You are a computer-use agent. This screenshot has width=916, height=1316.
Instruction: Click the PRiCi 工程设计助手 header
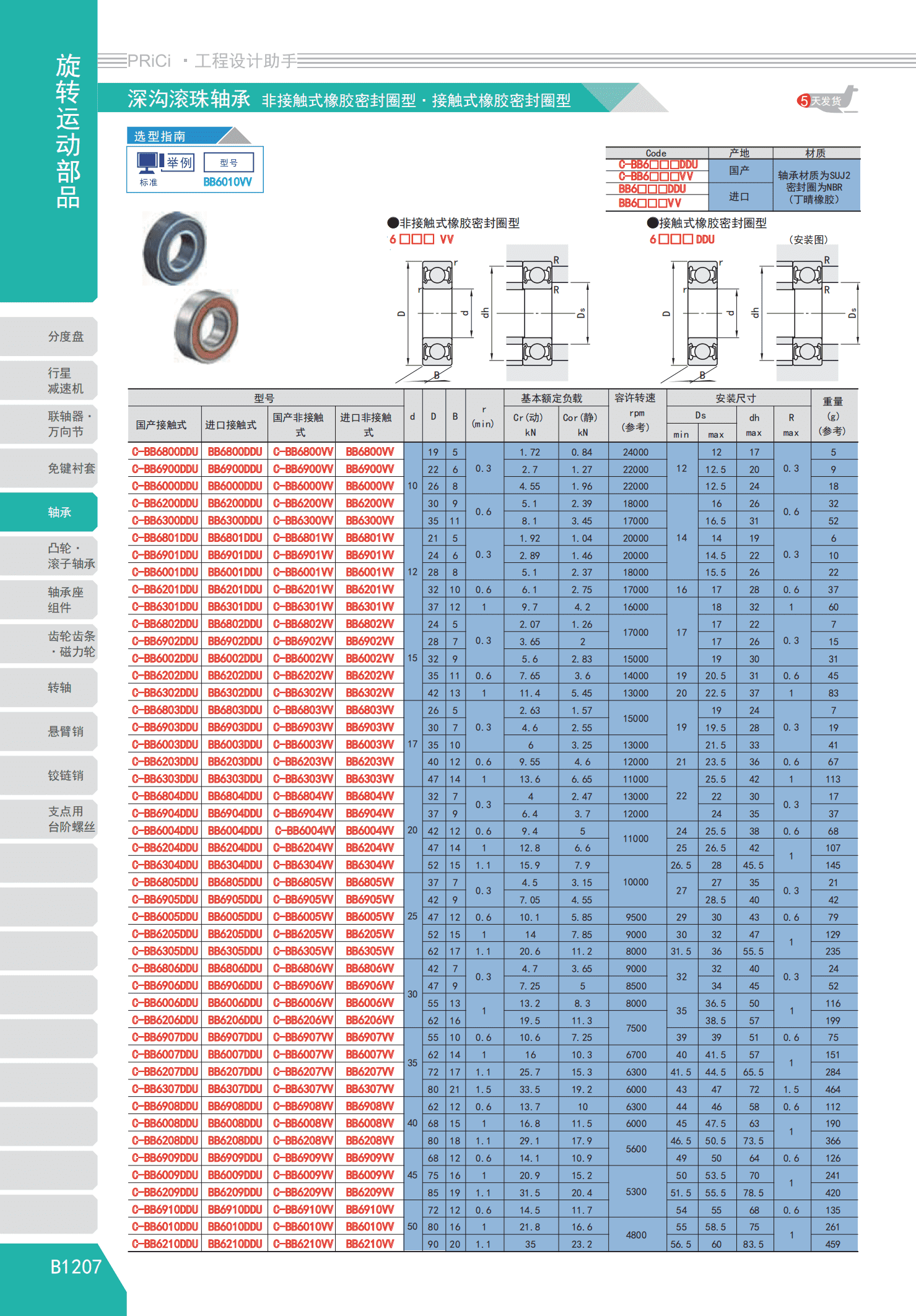click(x=212, y=61)
